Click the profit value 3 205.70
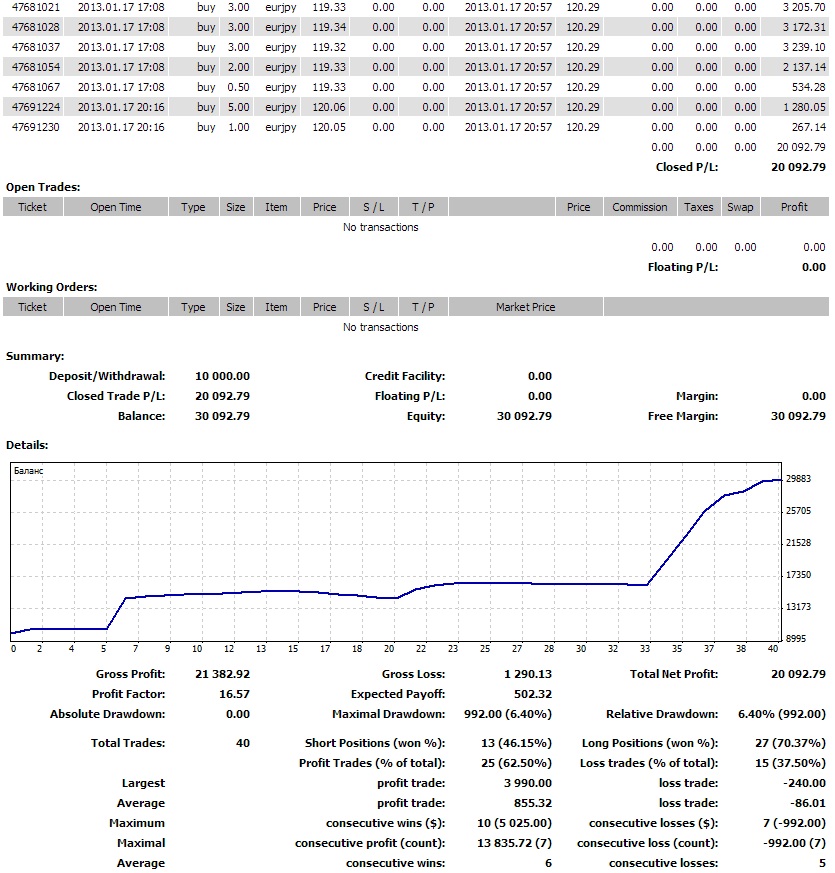Image resolution: width=835 pixels, height=873 pixels. (804, 7)
